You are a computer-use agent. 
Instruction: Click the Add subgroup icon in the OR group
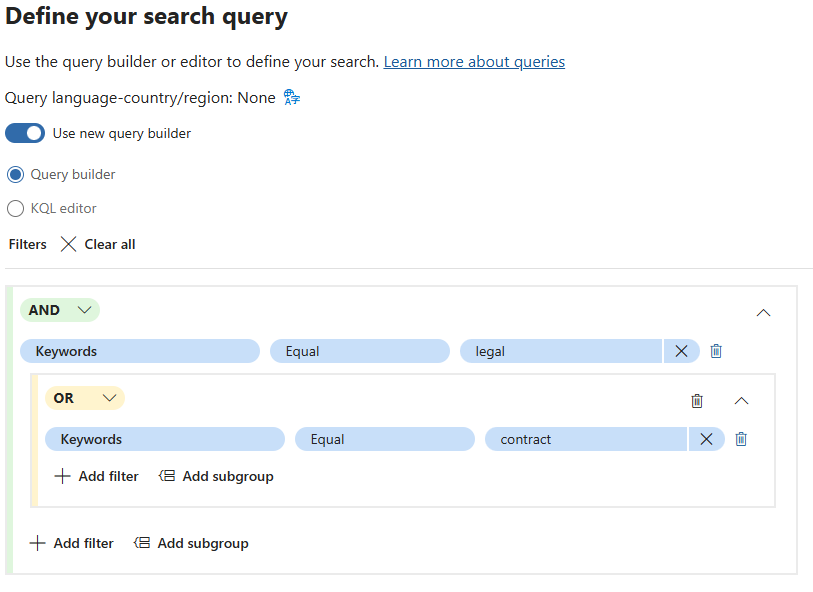pos(166,476)
